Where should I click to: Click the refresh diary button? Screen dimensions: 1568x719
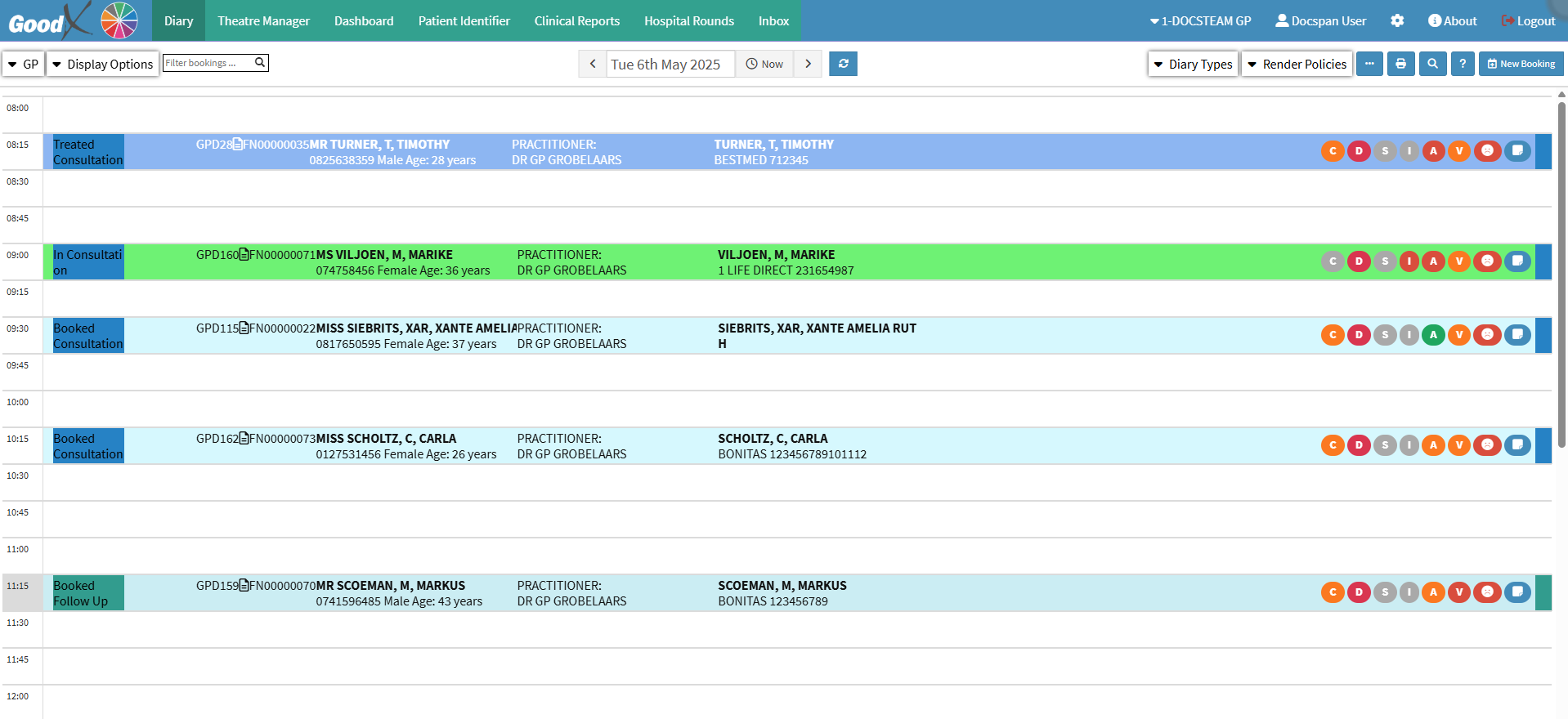(843, 64)
